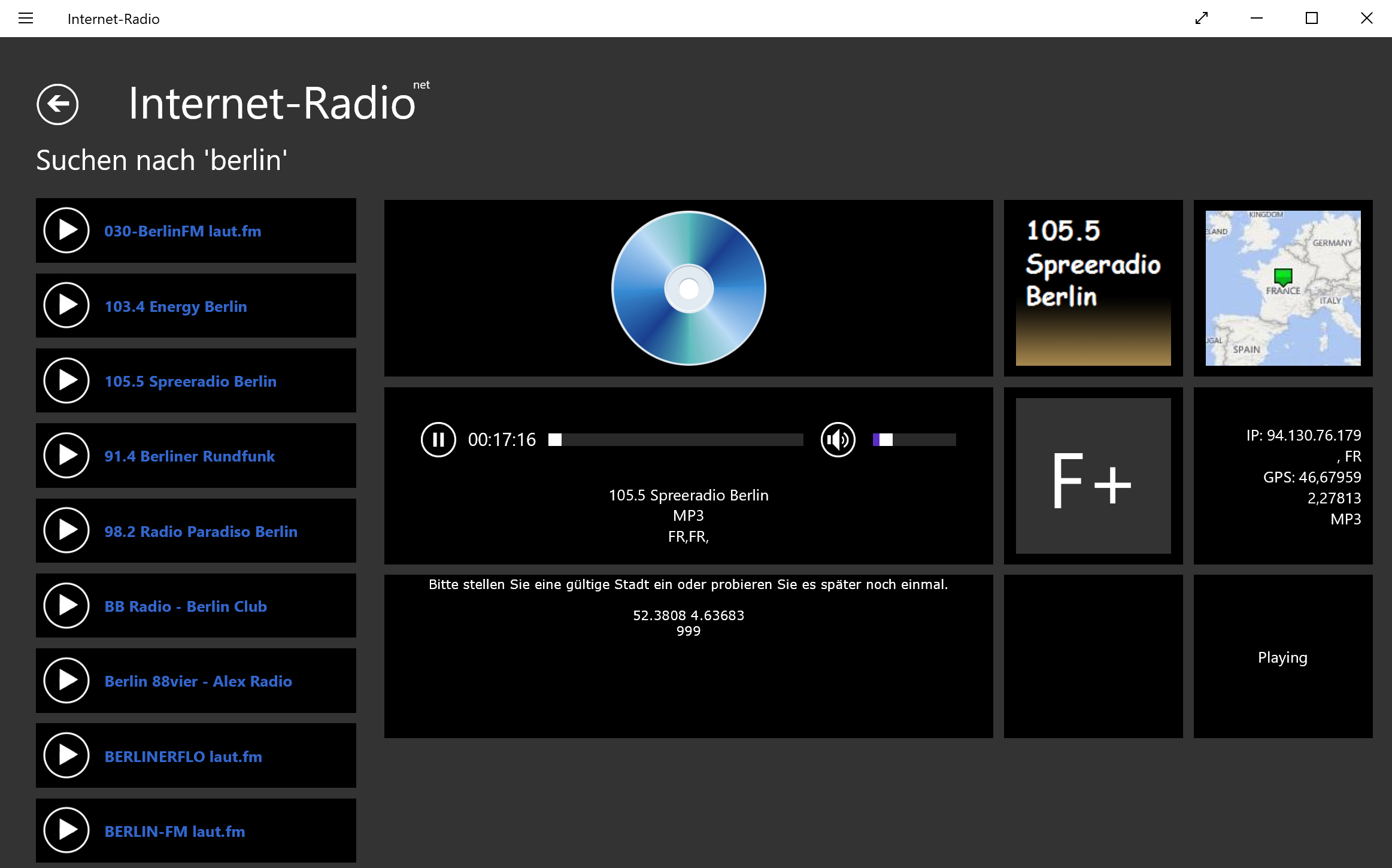Click the spinning CD artwork
1392x868 pixels.
[x=689, y=288]
